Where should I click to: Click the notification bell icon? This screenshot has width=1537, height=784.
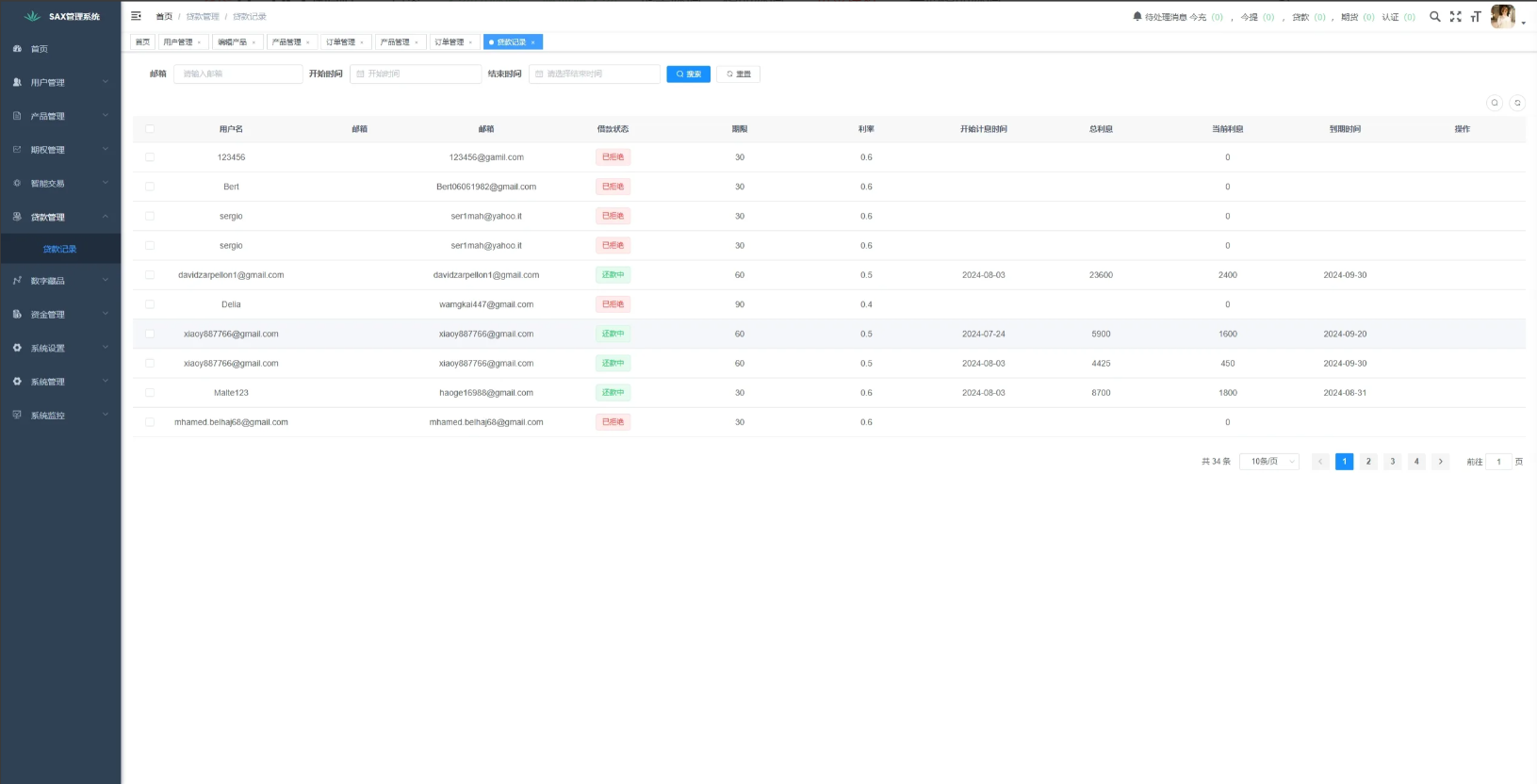pyautogui.click(x=1136, y=16)
